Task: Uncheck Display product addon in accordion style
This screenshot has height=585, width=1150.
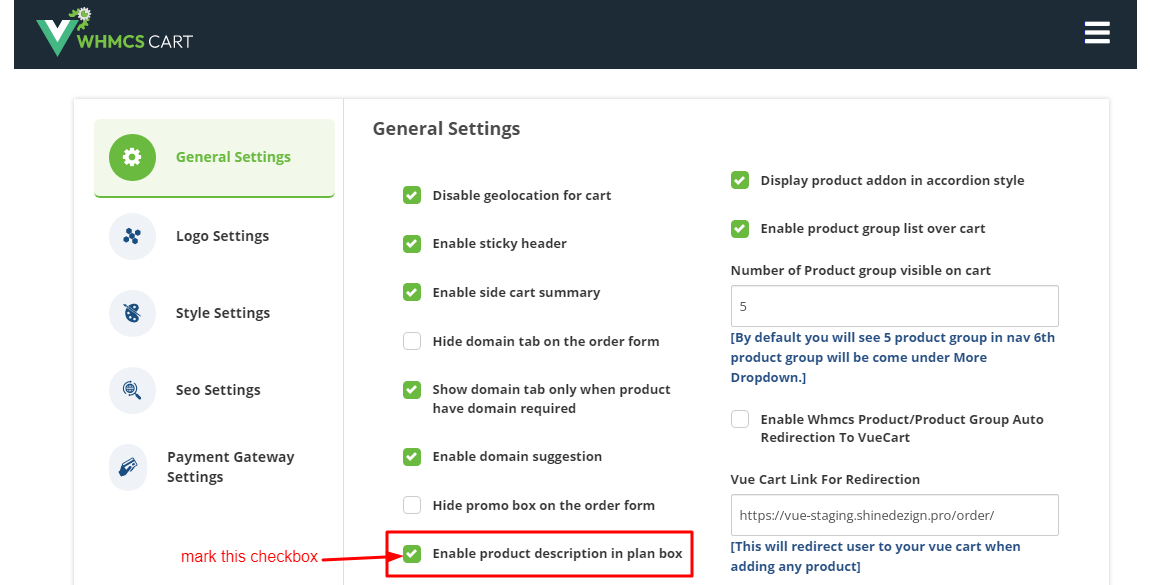Action: (x=740, y=180)
